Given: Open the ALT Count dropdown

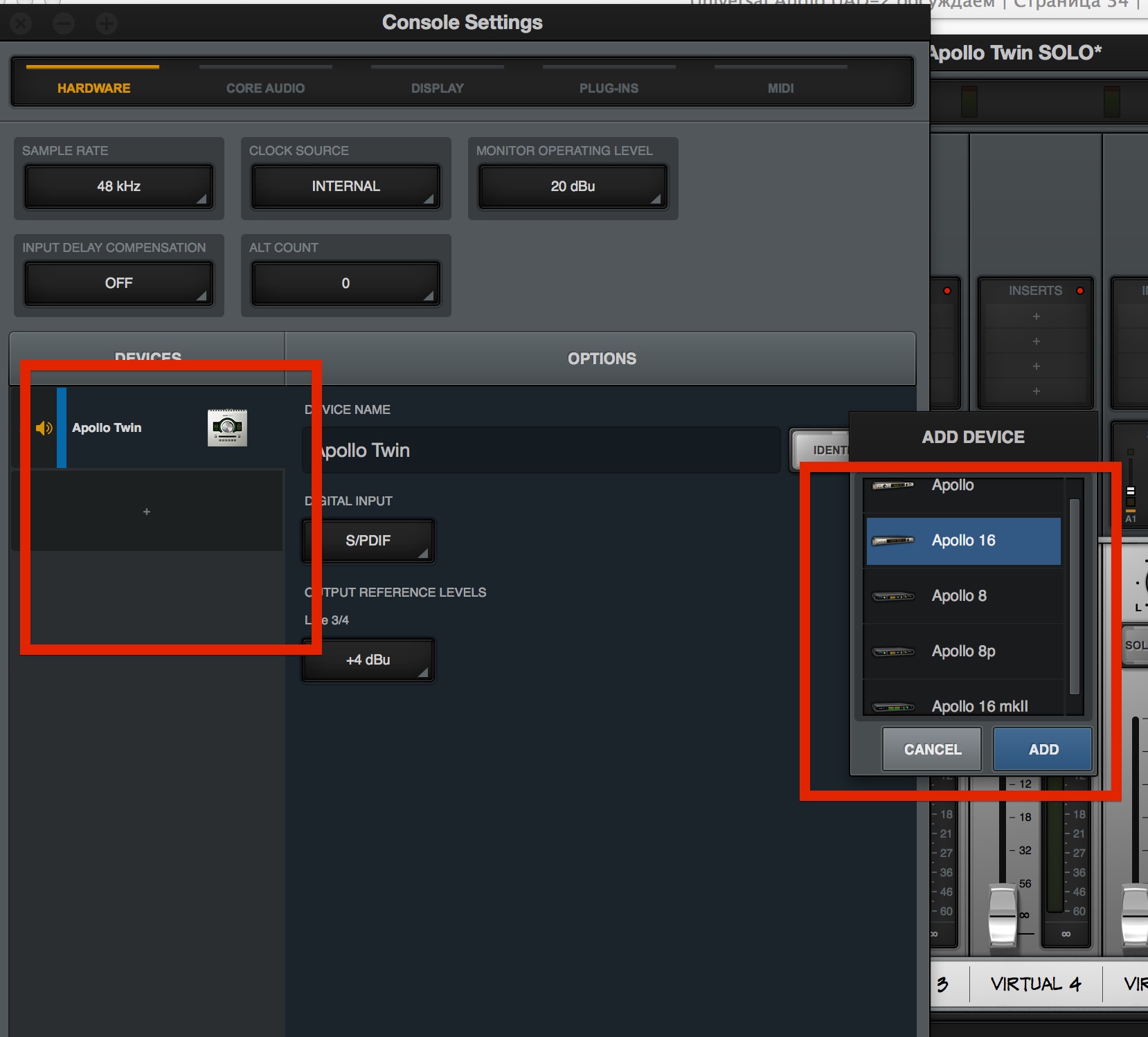Looking at the screenshot, I should coord(346,283).
